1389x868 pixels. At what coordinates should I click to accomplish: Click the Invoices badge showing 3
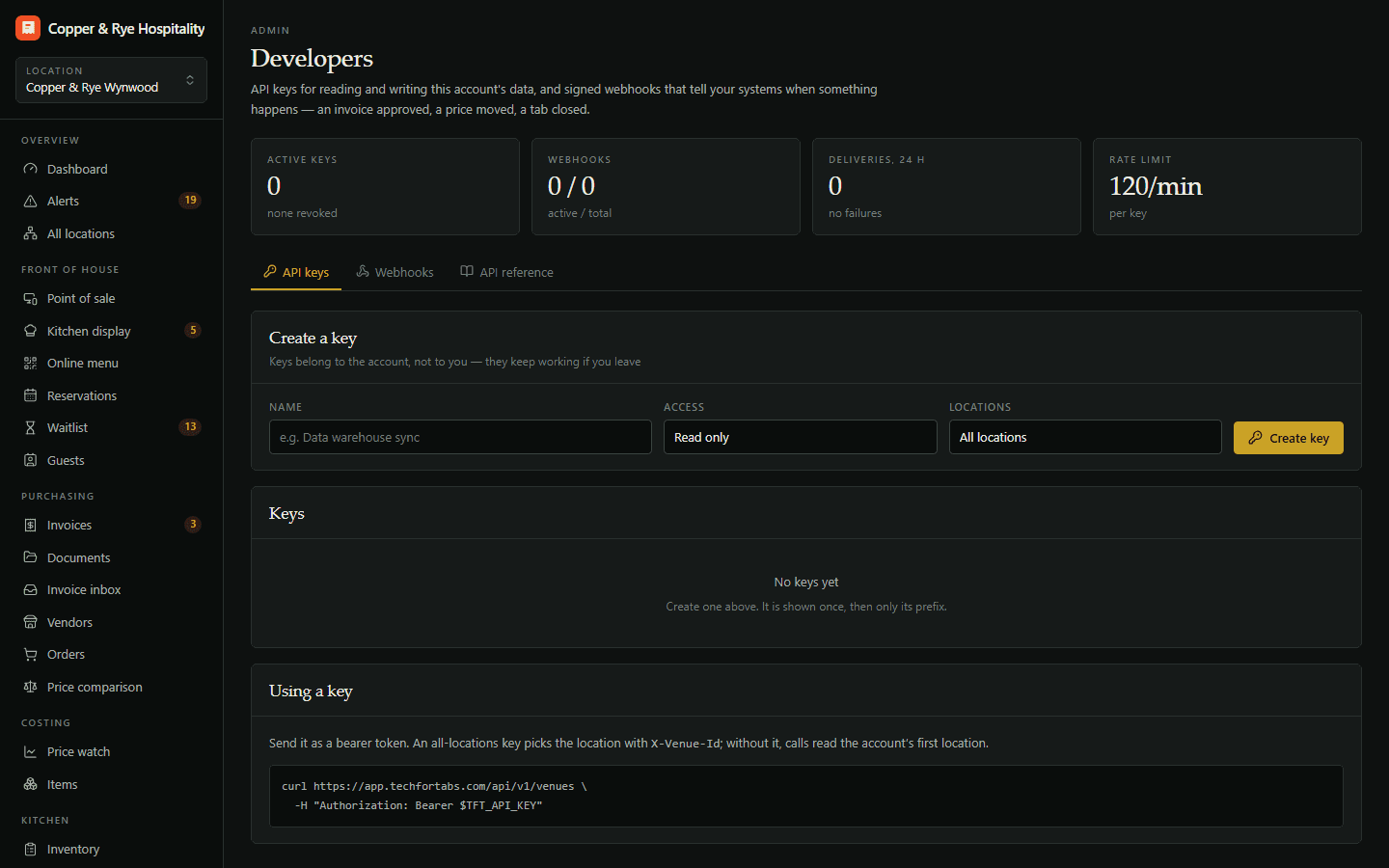[x=193, y=525]
